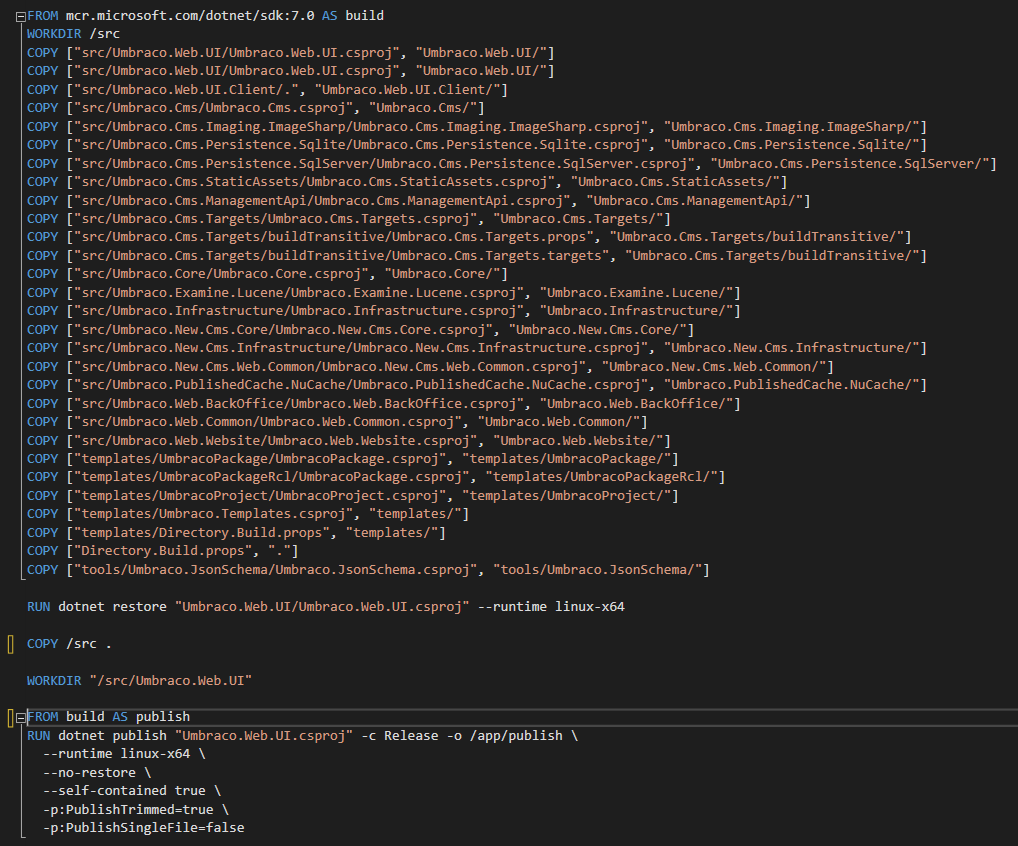Image resolution: width=1018 pixels, height=846 pixels.
Task: Click the Umbraco.PublishedCache.NuCache.csproj COPY line
Action: (477, 385)
